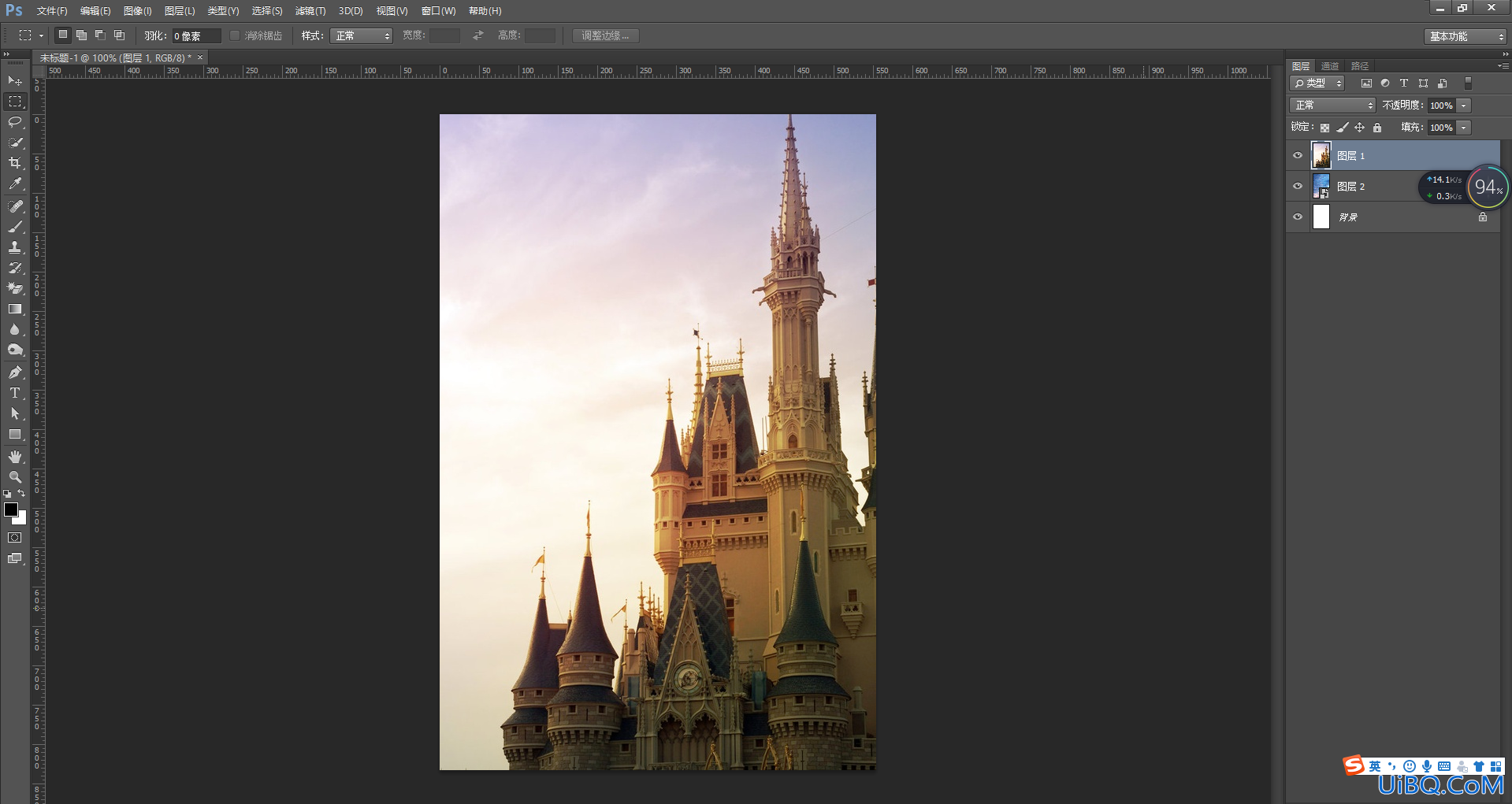Select the History Brush tool

click(15, 268)
